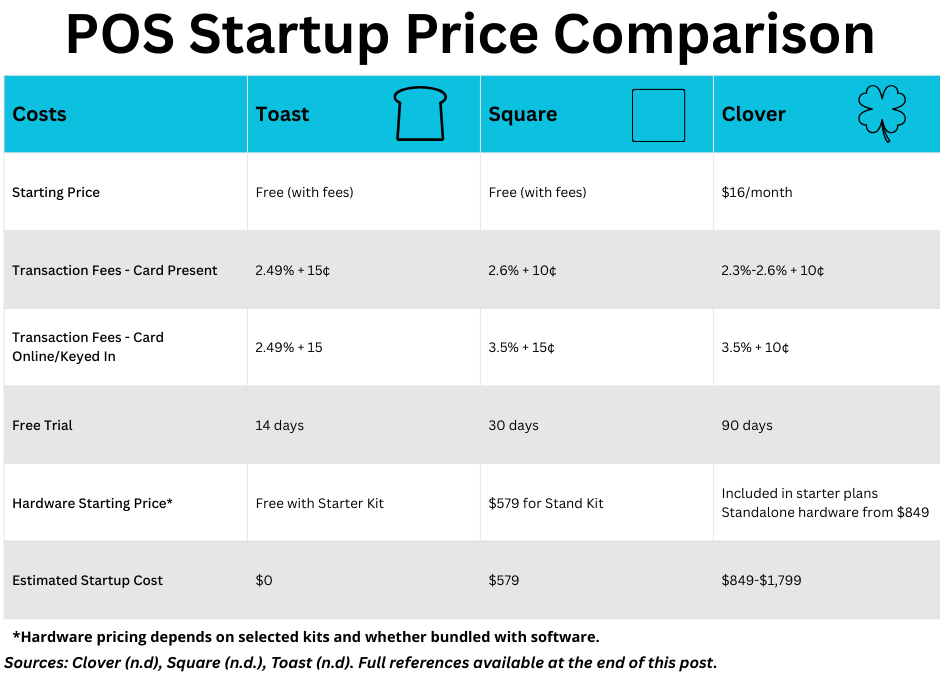Click Clover's 90 days free trial cell
Screen dimensions: 940x681
747,425
